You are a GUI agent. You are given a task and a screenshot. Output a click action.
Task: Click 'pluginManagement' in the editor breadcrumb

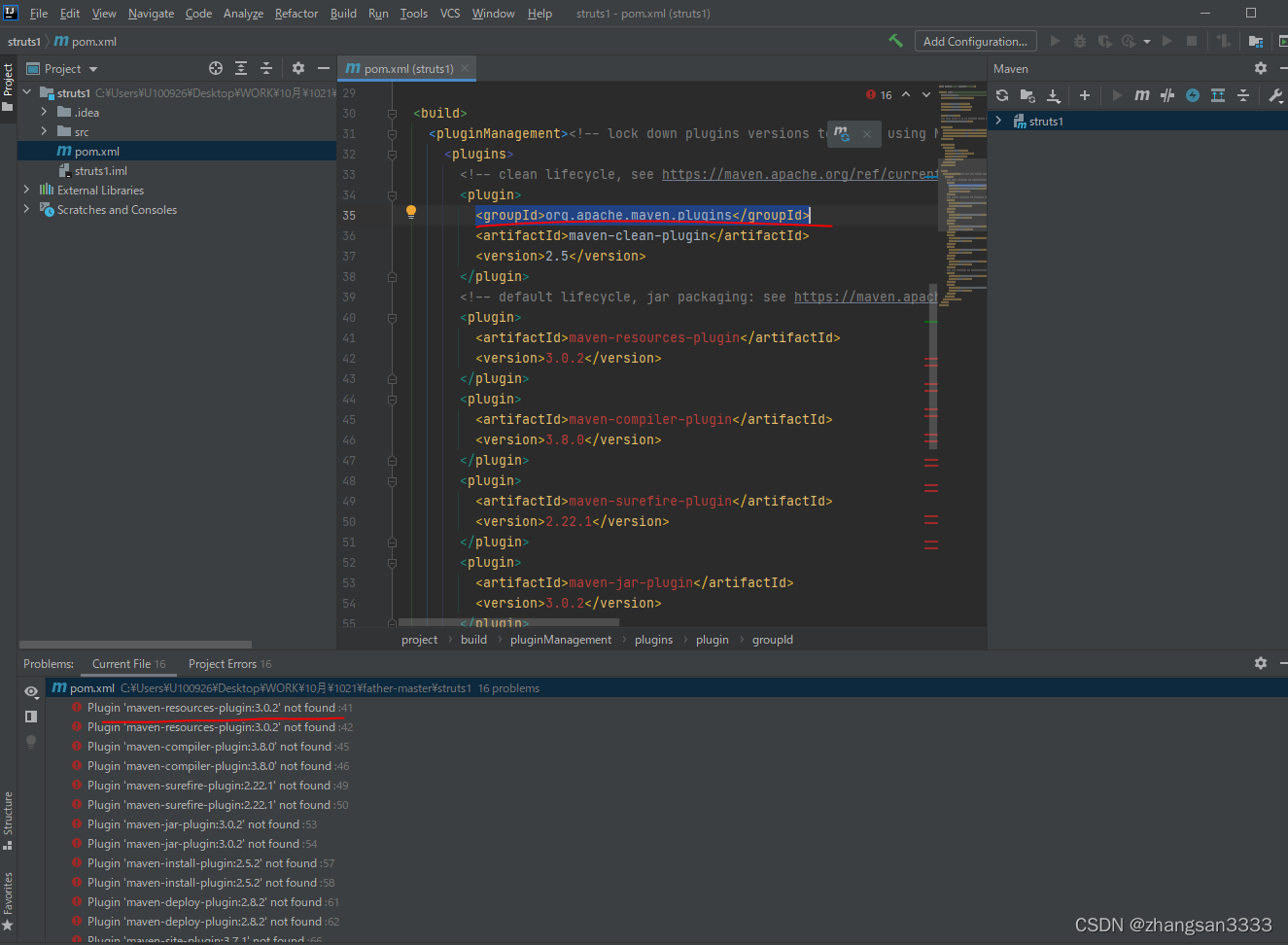pos(561,640)
